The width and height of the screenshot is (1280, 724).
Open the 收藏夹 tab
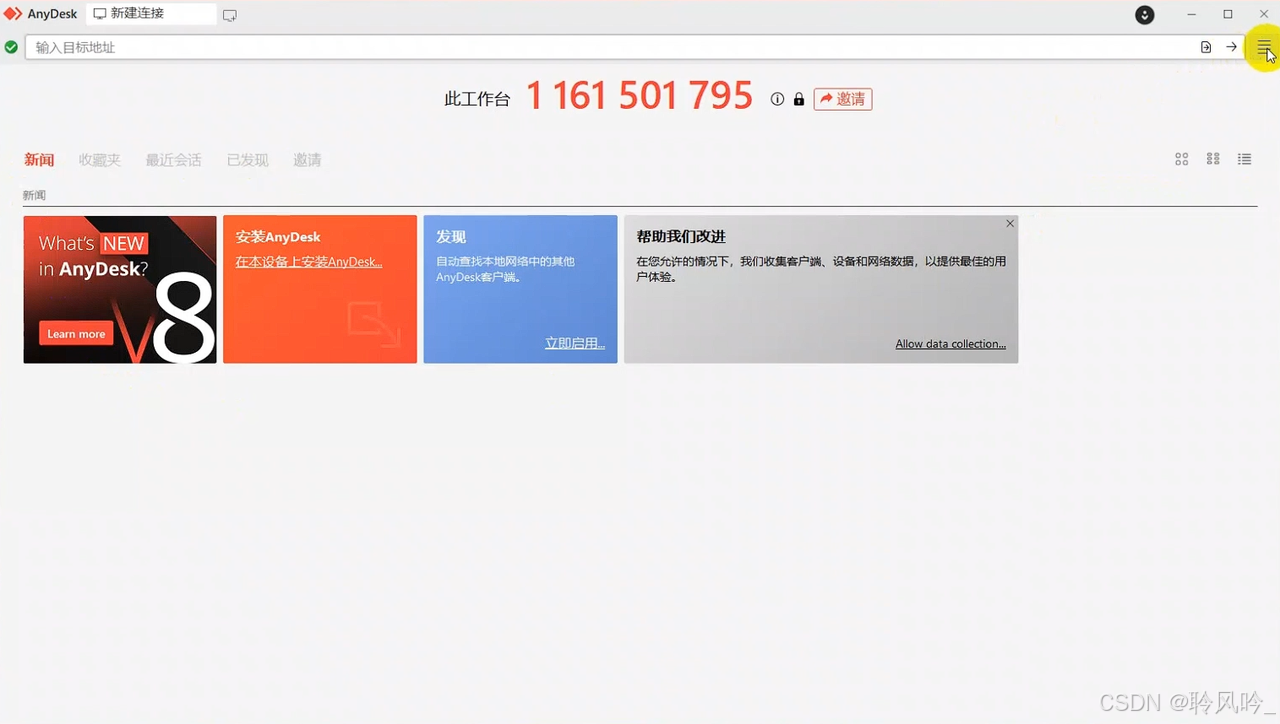(99, 160)
